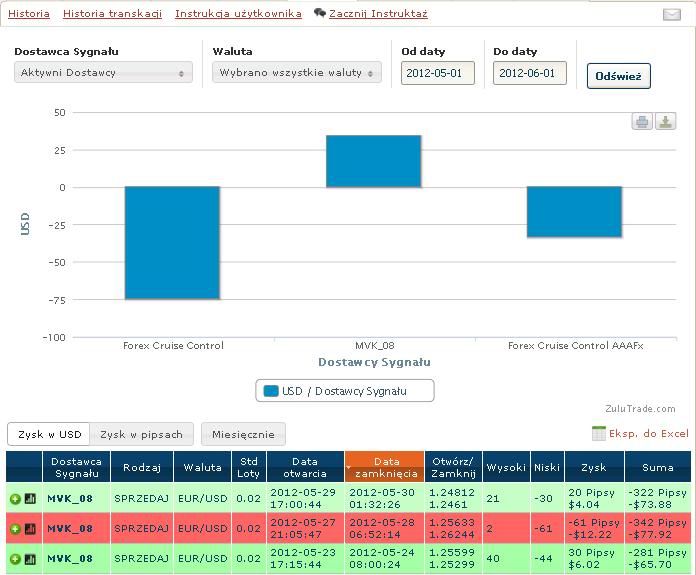Image resolution: width=696 pixels, height=575 pixels.
Task: Click the '-281 Pipsy -$65.70' sum cell
Action: pos(658,559)
